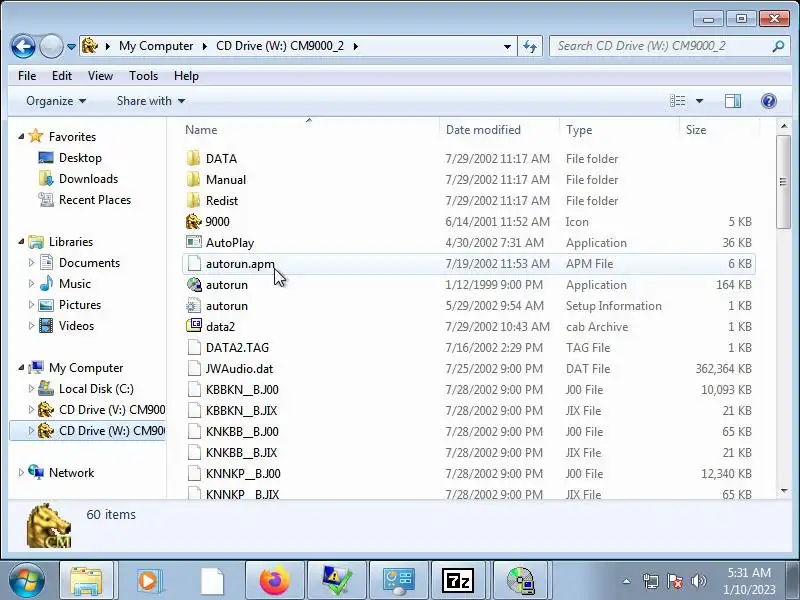Select Desktop in Favorites
The image size is (800, 600).
pyautogui.click(x=80, y=158)
